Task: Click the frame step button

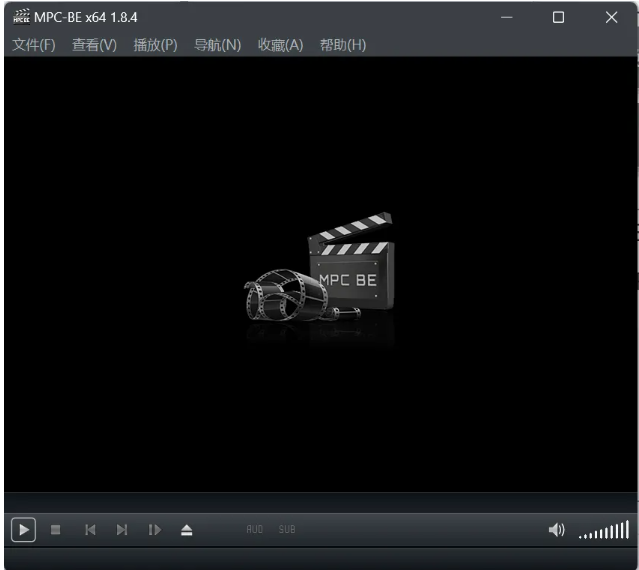Action: [154, 530]
